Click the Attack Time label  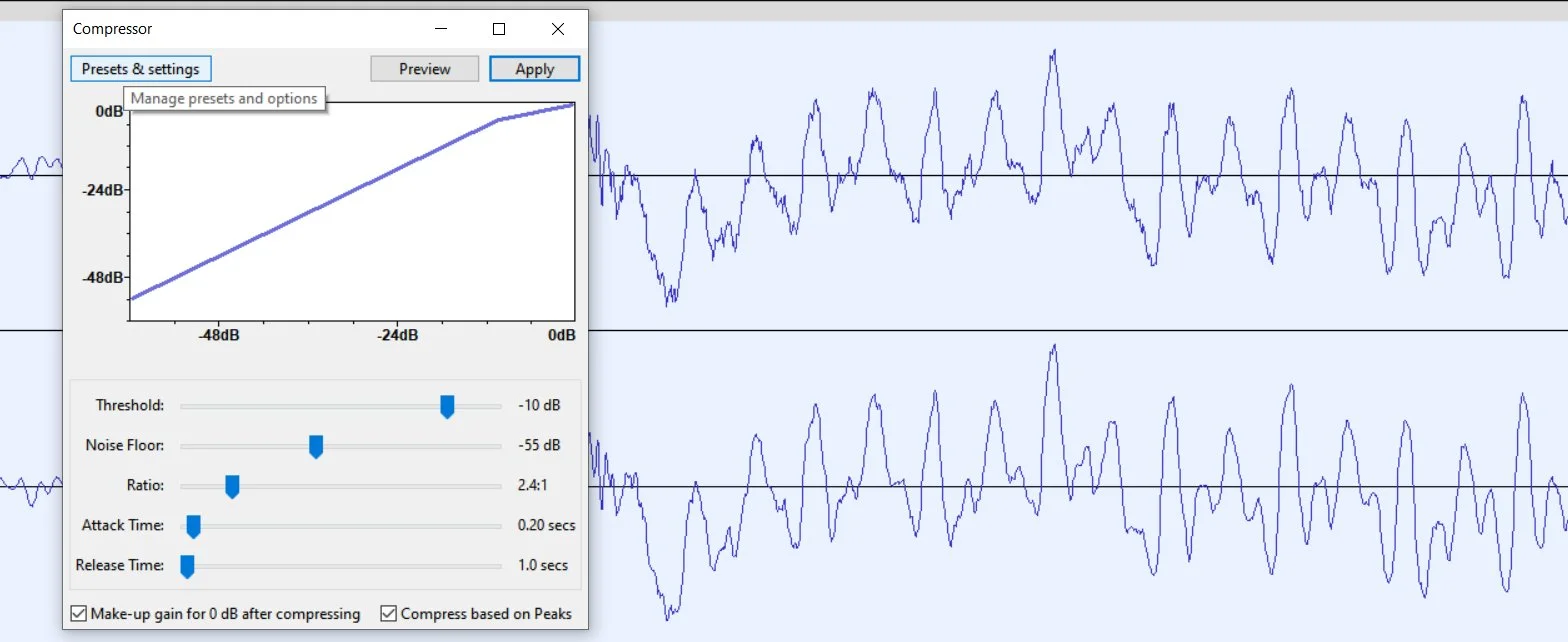pyautogui.click(x=123, y=526)
